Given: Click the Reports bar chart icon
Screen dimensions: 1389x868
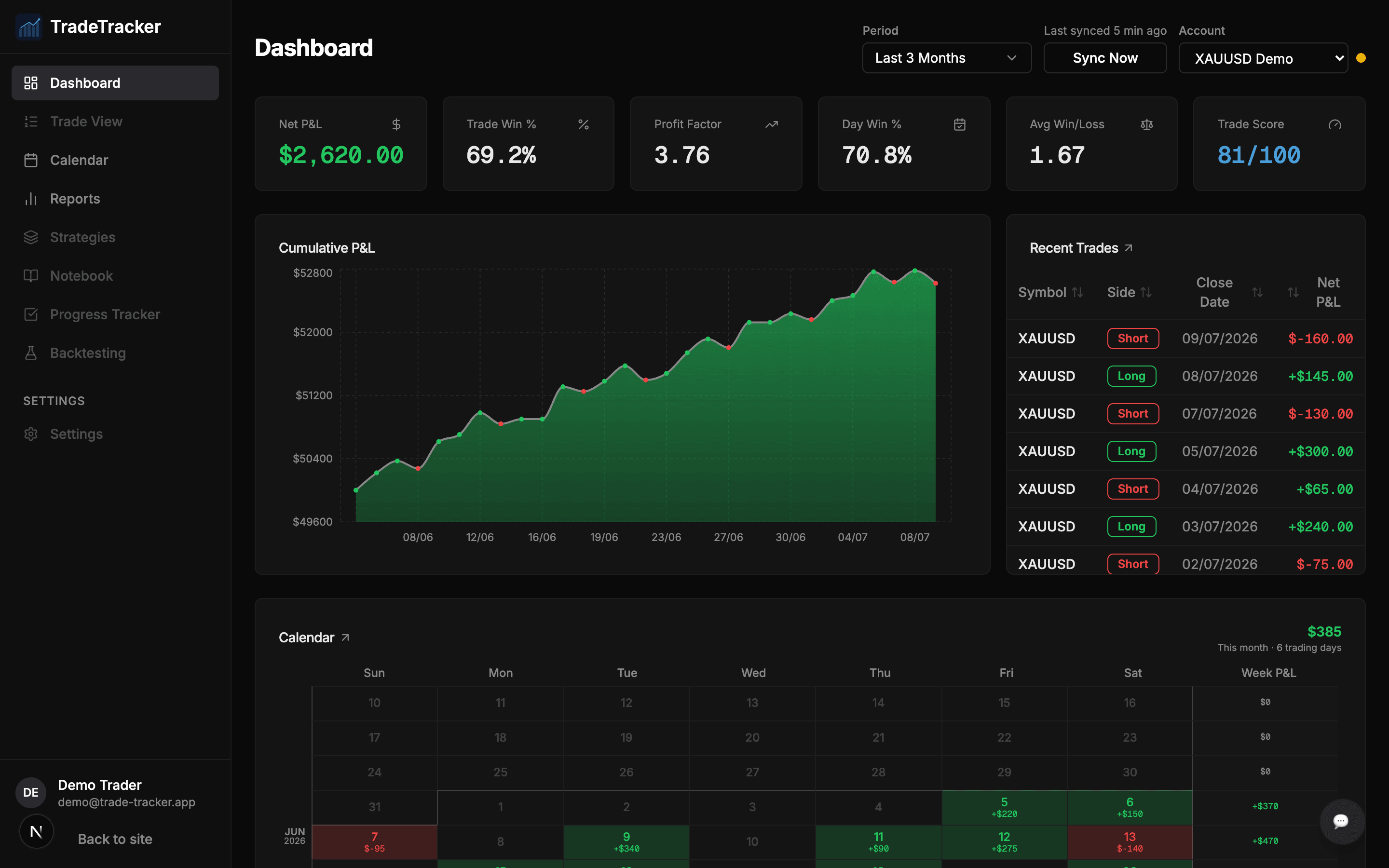Looking at the screenshot, I should (31, 199).
